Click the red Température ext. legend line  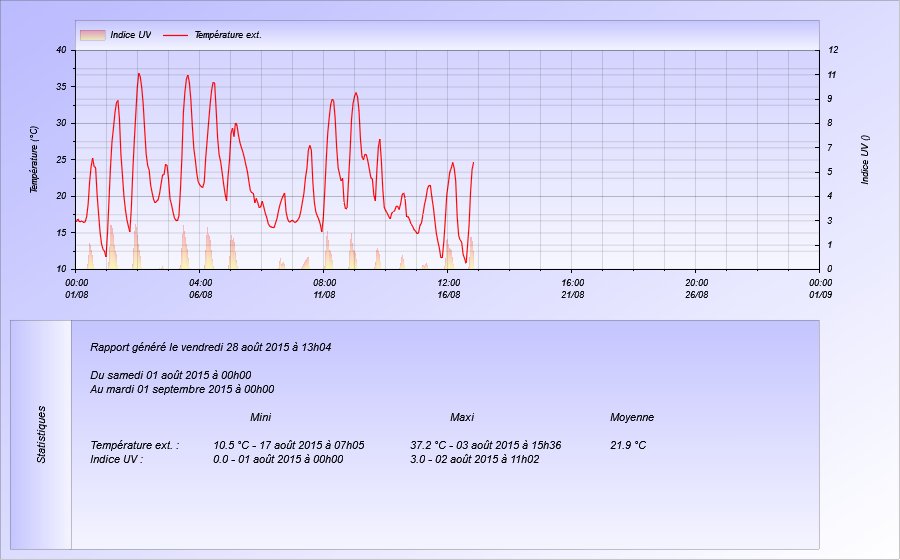tap(175, 35)
